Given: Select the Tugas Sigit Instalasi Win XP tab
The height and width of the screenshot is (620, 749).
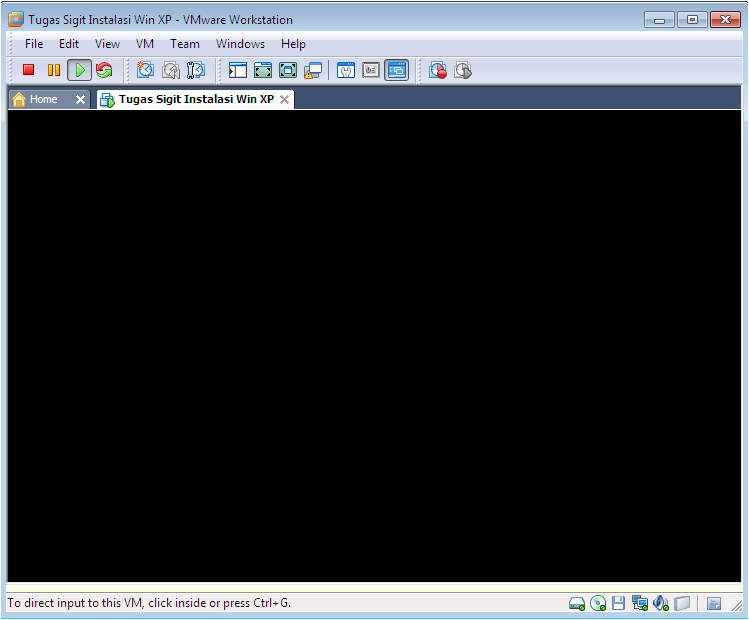Looking at the screenshot, I should coord(196,99).
